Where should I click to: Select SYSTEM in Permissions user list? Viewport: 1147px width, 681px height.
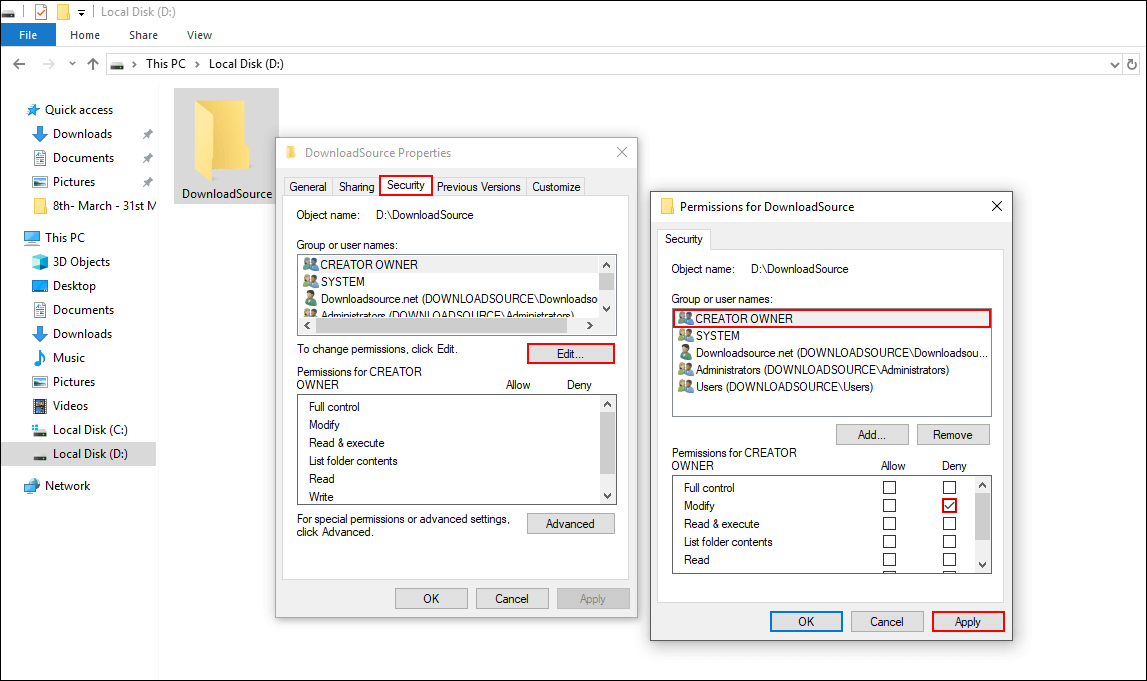(832, 336)
